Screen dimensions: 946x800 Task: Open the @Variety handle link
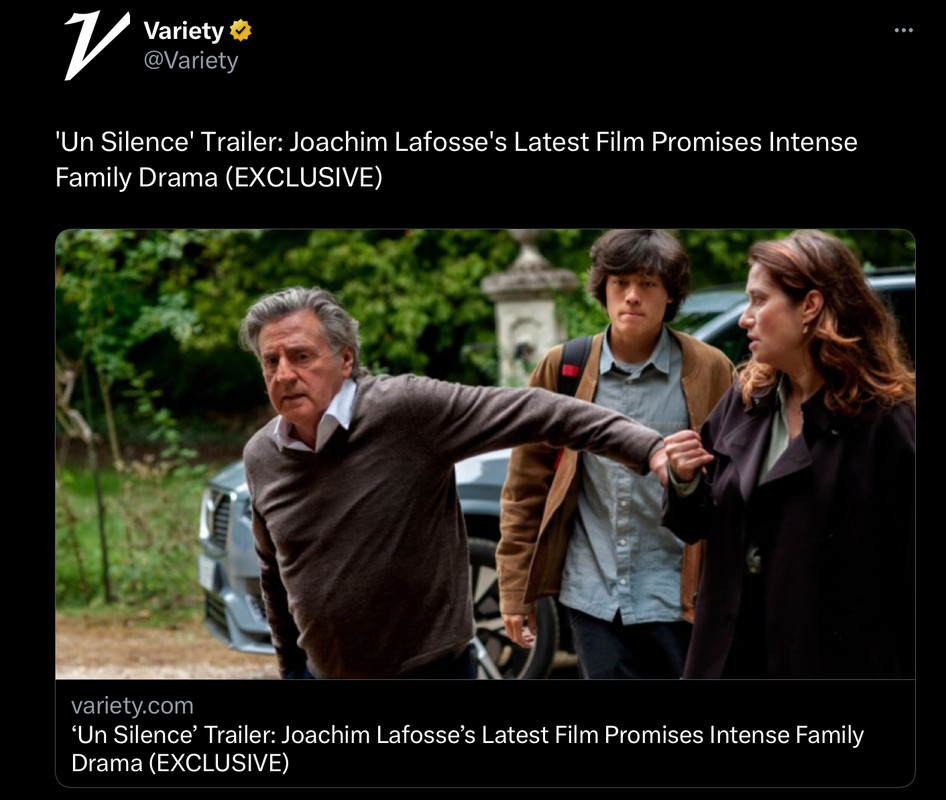191,60
